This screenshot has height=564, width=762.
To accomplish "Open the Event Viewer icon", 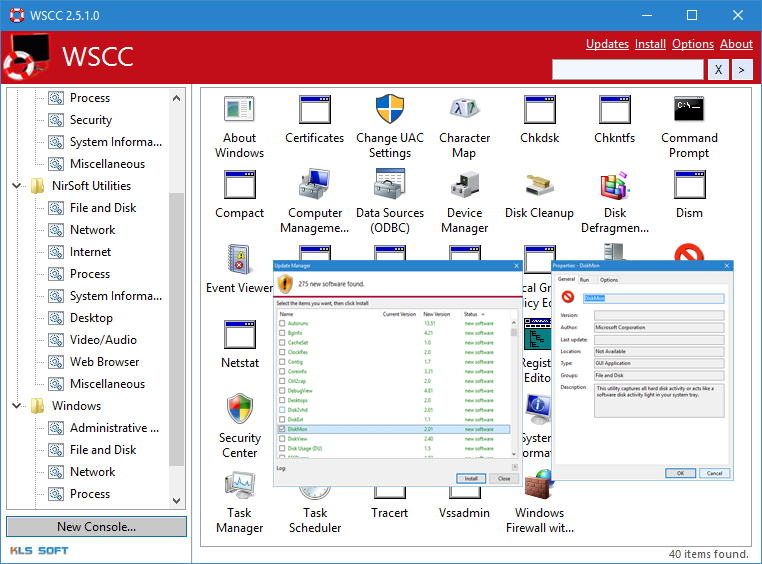I will 240,259.
